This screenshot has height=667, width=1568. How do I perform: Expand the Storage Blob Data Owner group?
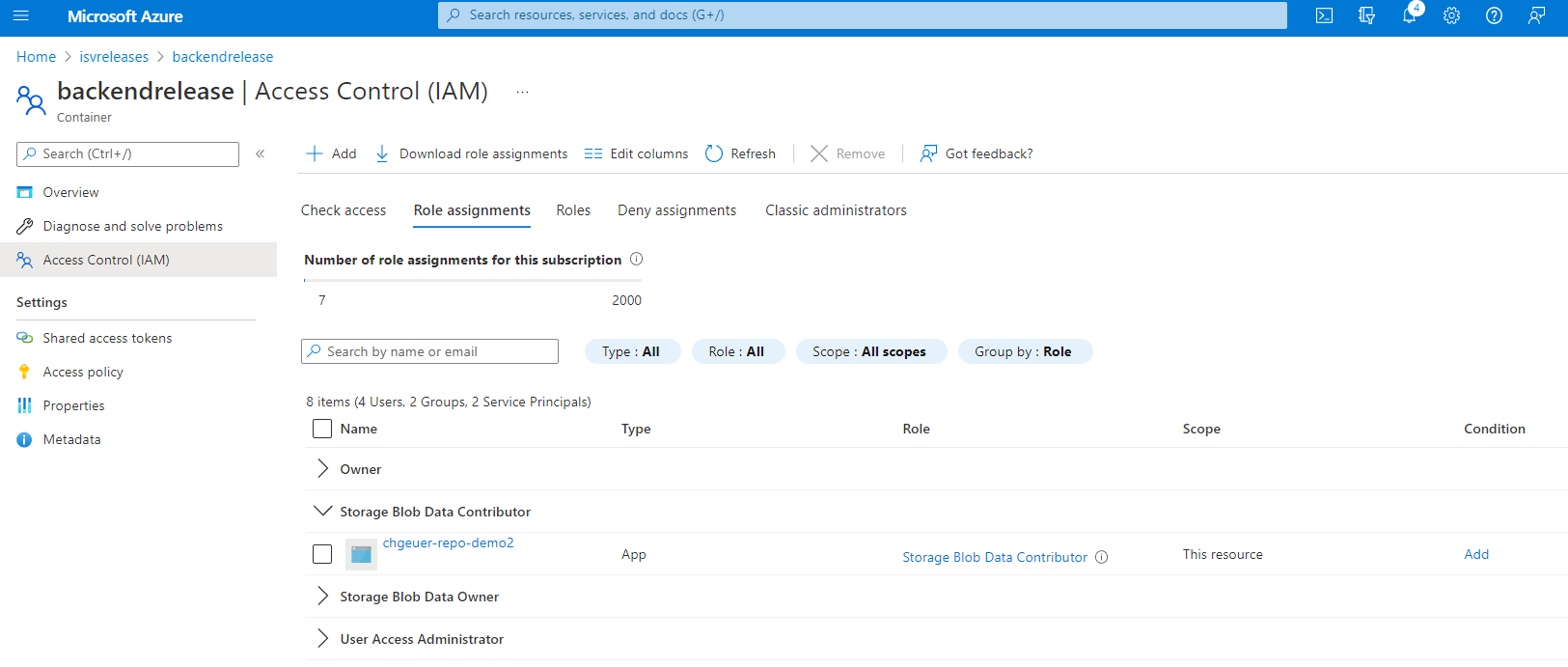[322, 597]
